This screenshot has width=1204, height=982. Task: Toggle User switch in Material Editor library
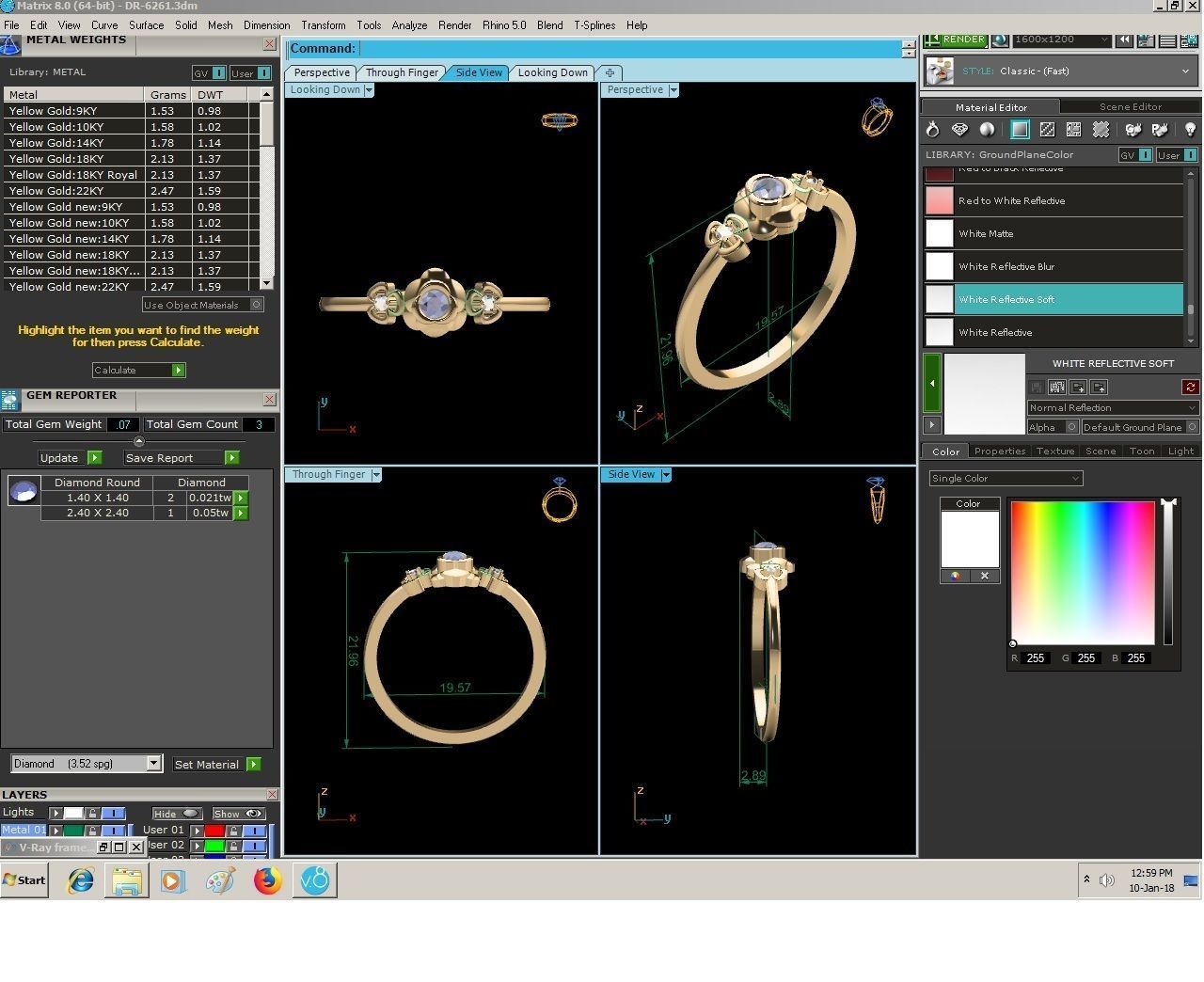pos(1190,155)
